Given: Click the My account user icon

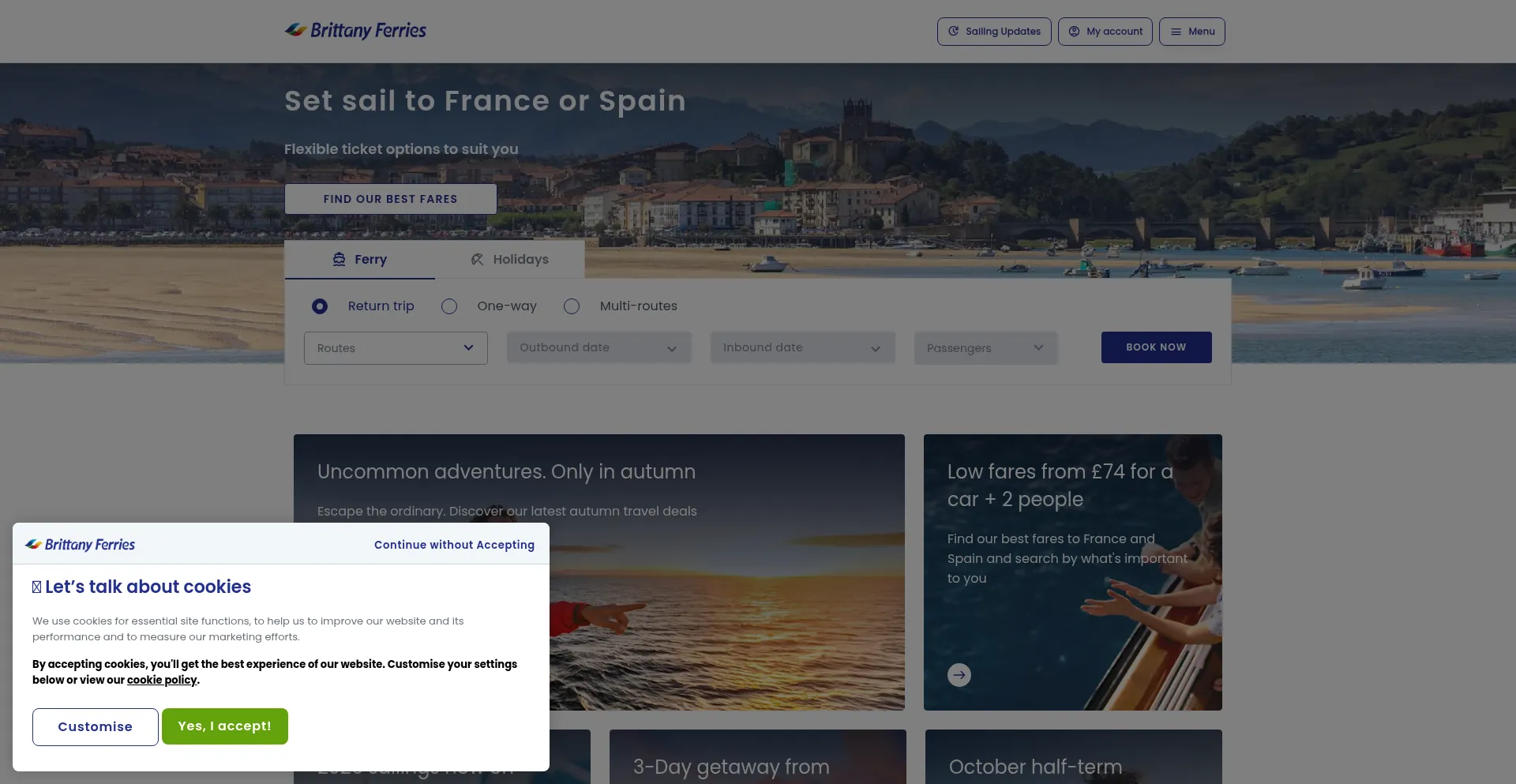Looking at the screenshot, I should (1074, 32).
